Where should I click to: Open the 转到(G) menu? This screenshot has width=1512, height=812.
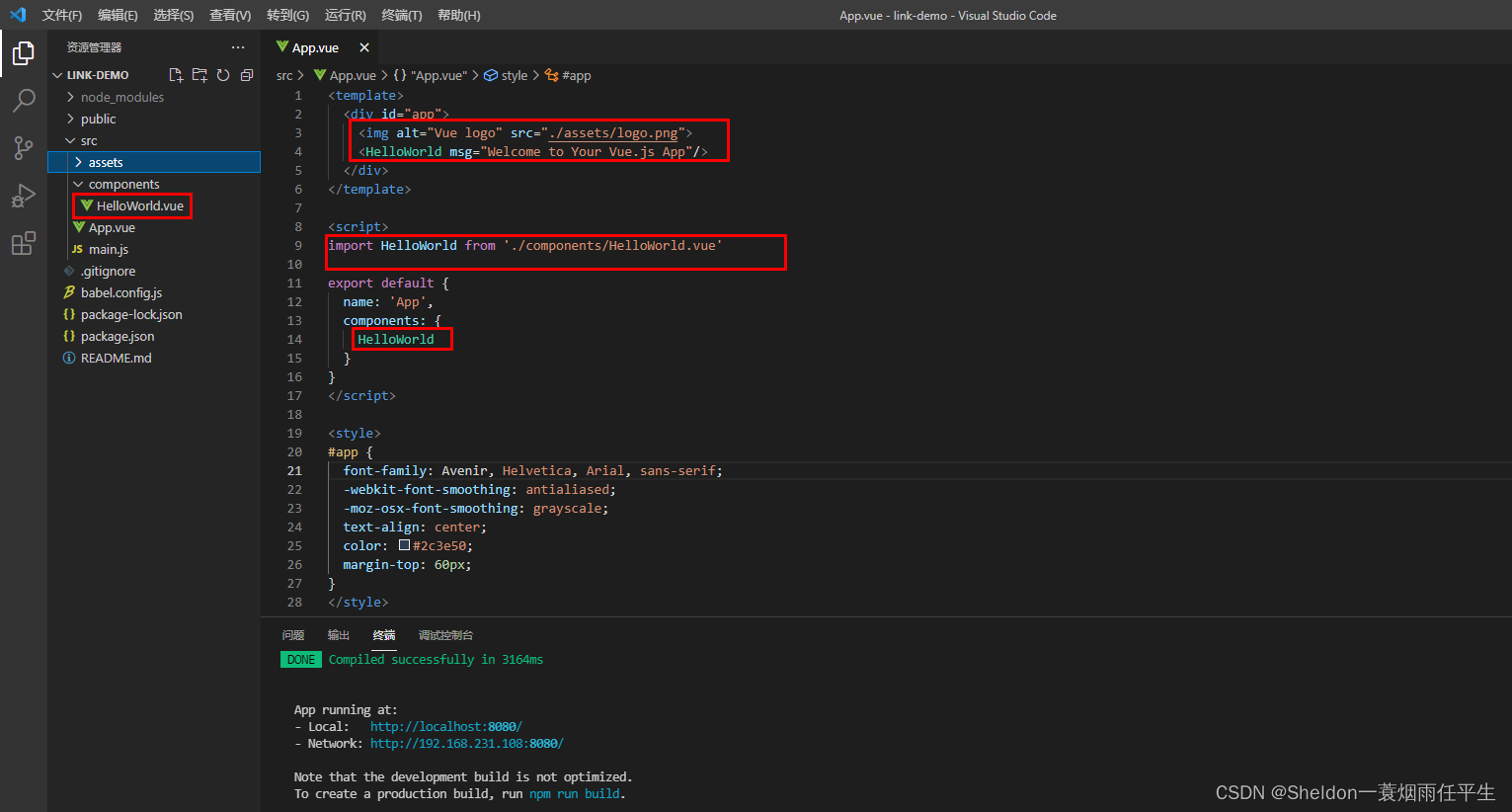(x=287, y=15)
